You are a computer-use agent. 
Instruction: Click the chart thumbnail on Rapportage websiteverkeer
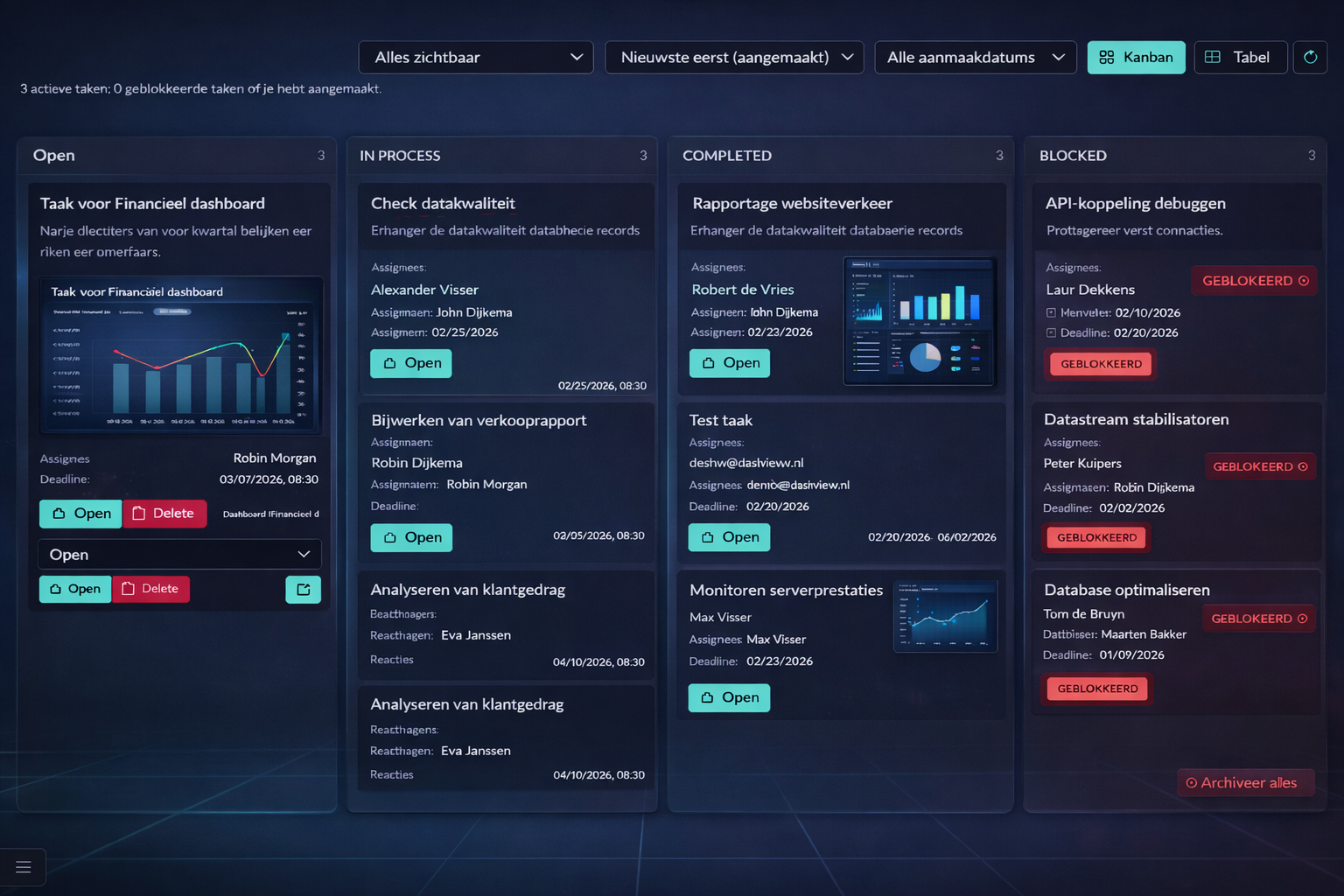(919, 321)
